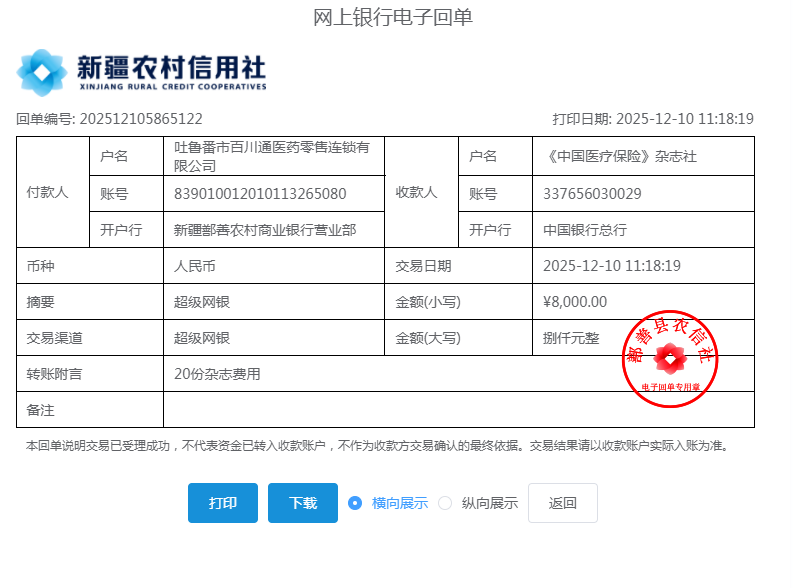Select the 纵向展示 radio option
This screenshot has width=804, height=588.
(445, 503)
